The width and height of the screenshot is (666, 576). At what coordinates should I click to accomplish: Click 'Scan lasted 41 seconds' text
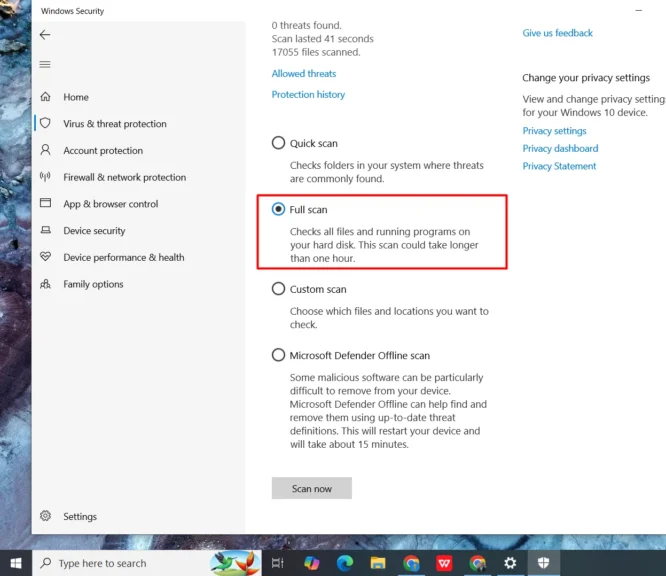[322, 39]
